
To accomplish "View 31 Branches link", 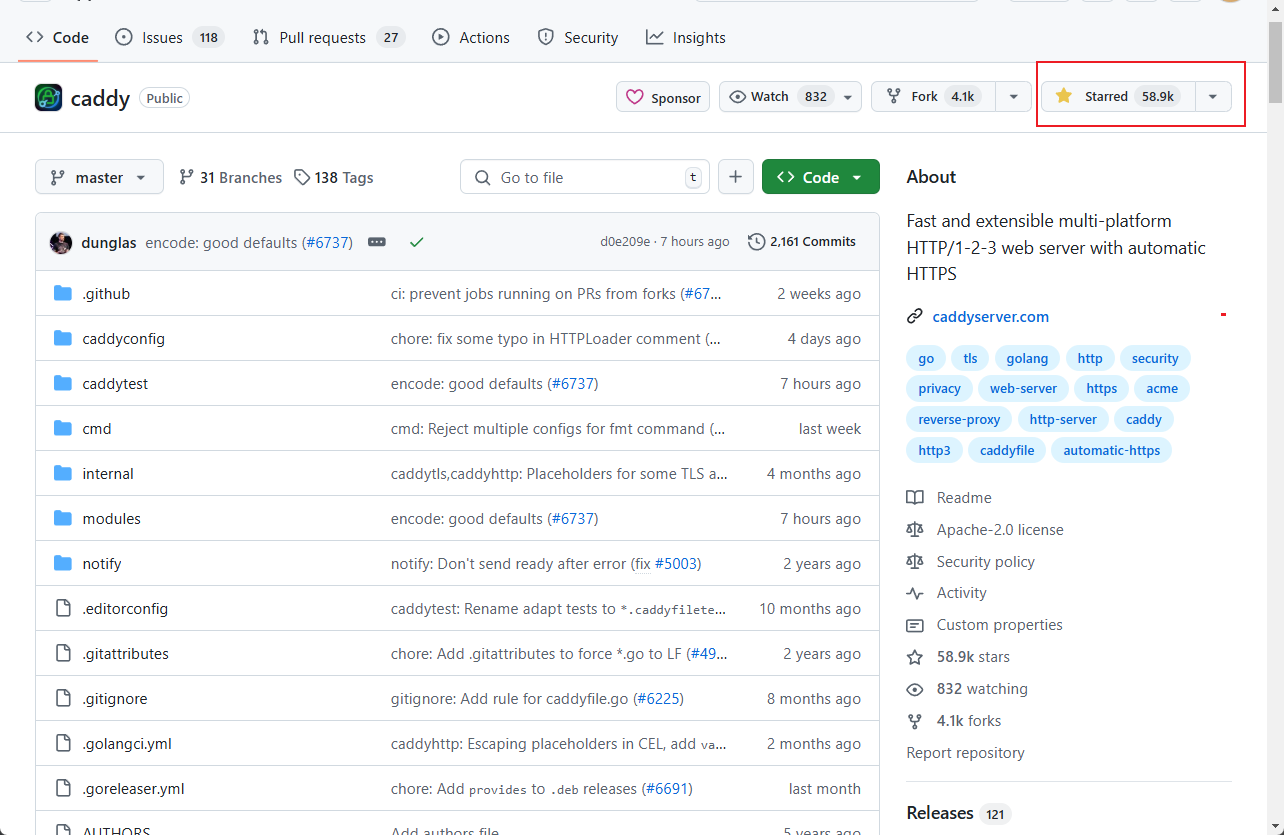I will 230,177.
